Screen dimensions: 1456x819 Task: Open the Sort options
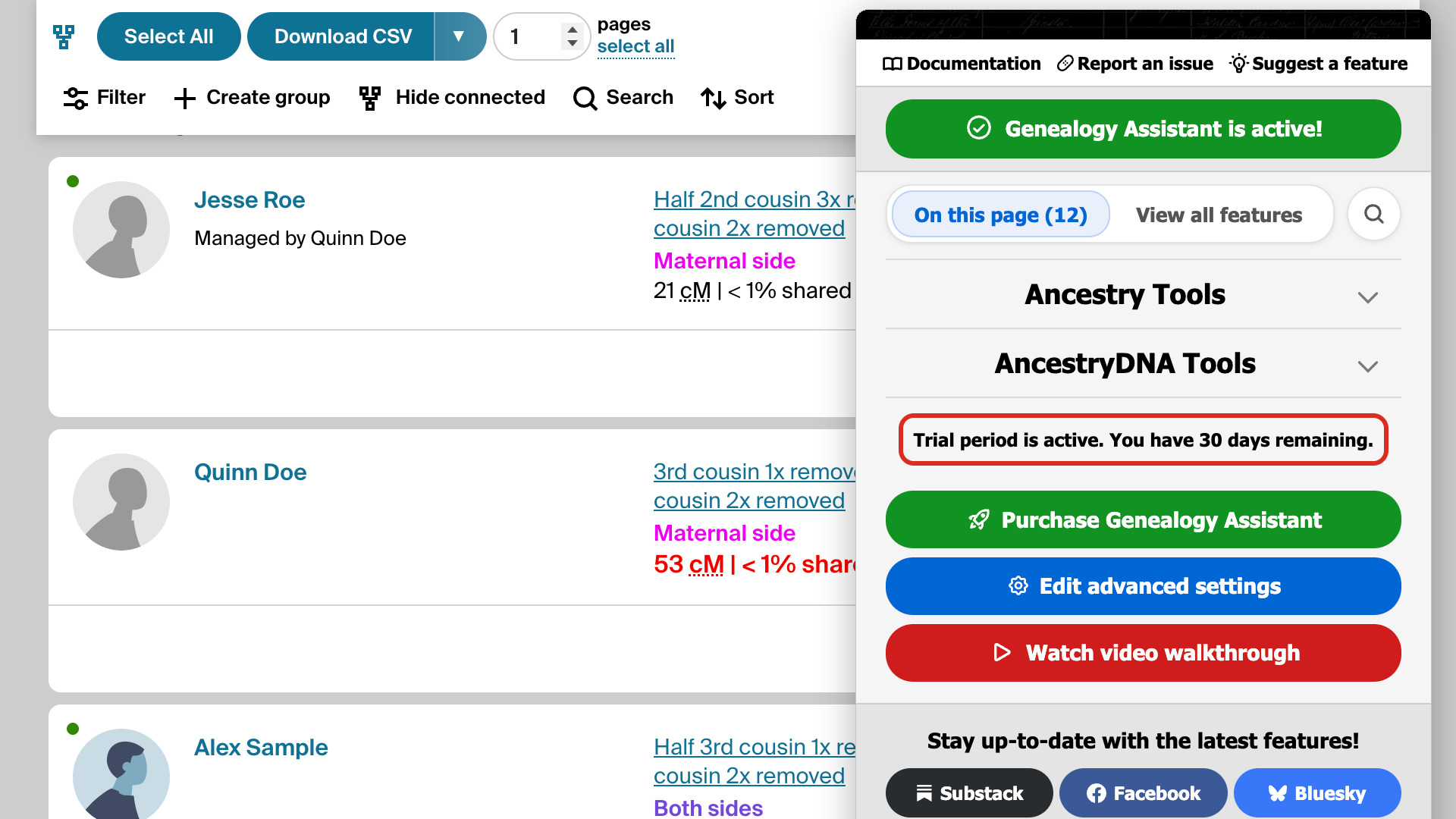737,98
